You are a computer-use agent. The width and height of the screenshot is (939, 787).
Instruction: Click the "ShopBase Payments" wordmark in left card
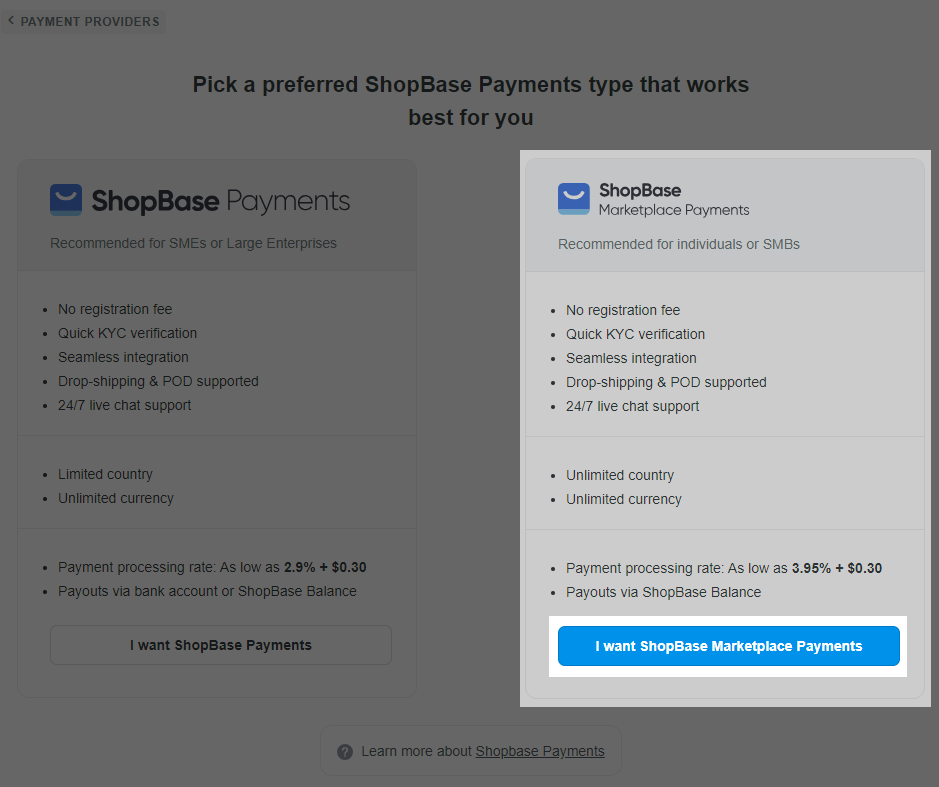pos(221,201)
